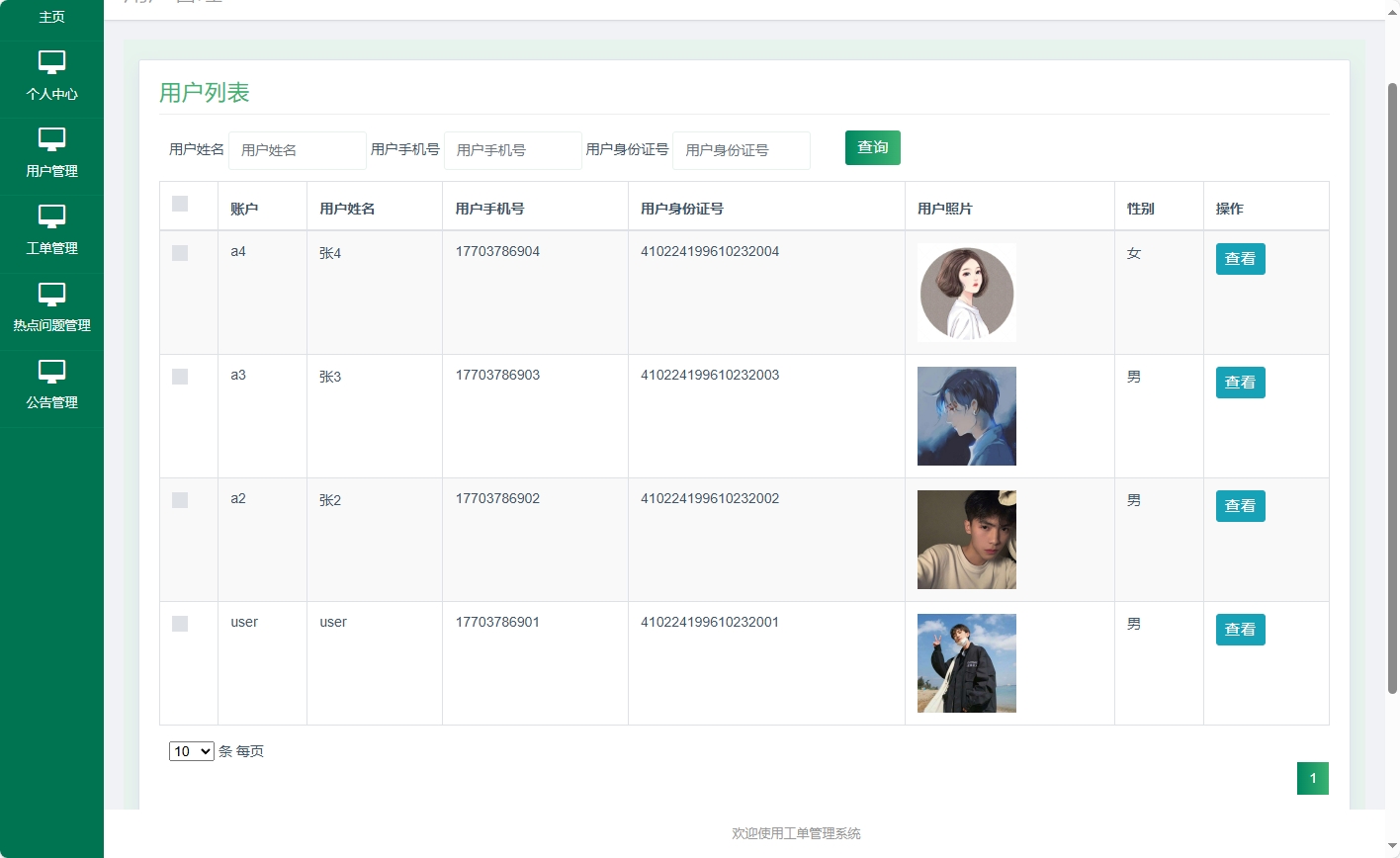
Task: Select the 公告管理 monitor icon
Action: coord(51,374)
